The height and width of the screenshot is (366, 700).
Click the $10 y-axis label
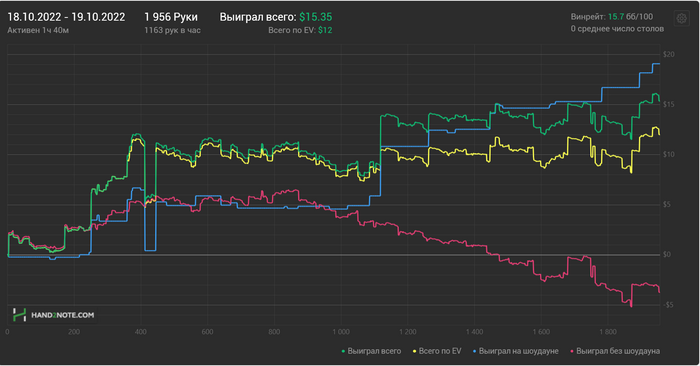coord(669,154)
